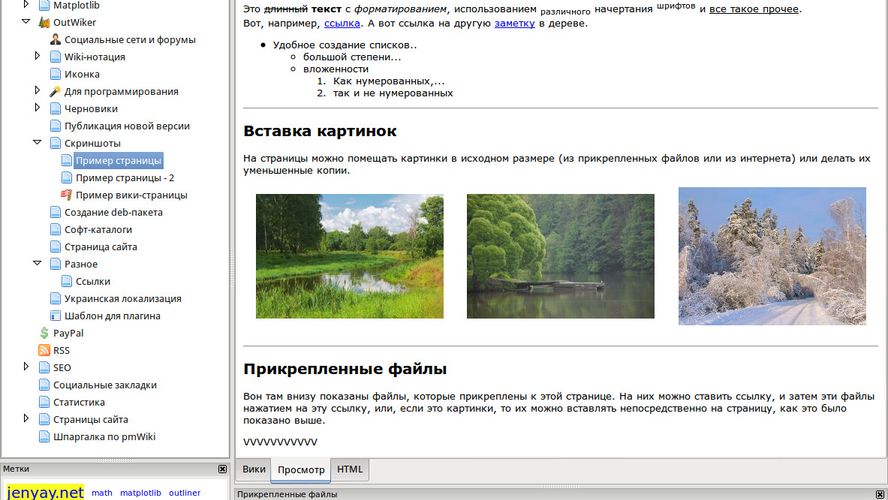Click the flag icon of Пример вики-страницы

click(x=66, y=195)
